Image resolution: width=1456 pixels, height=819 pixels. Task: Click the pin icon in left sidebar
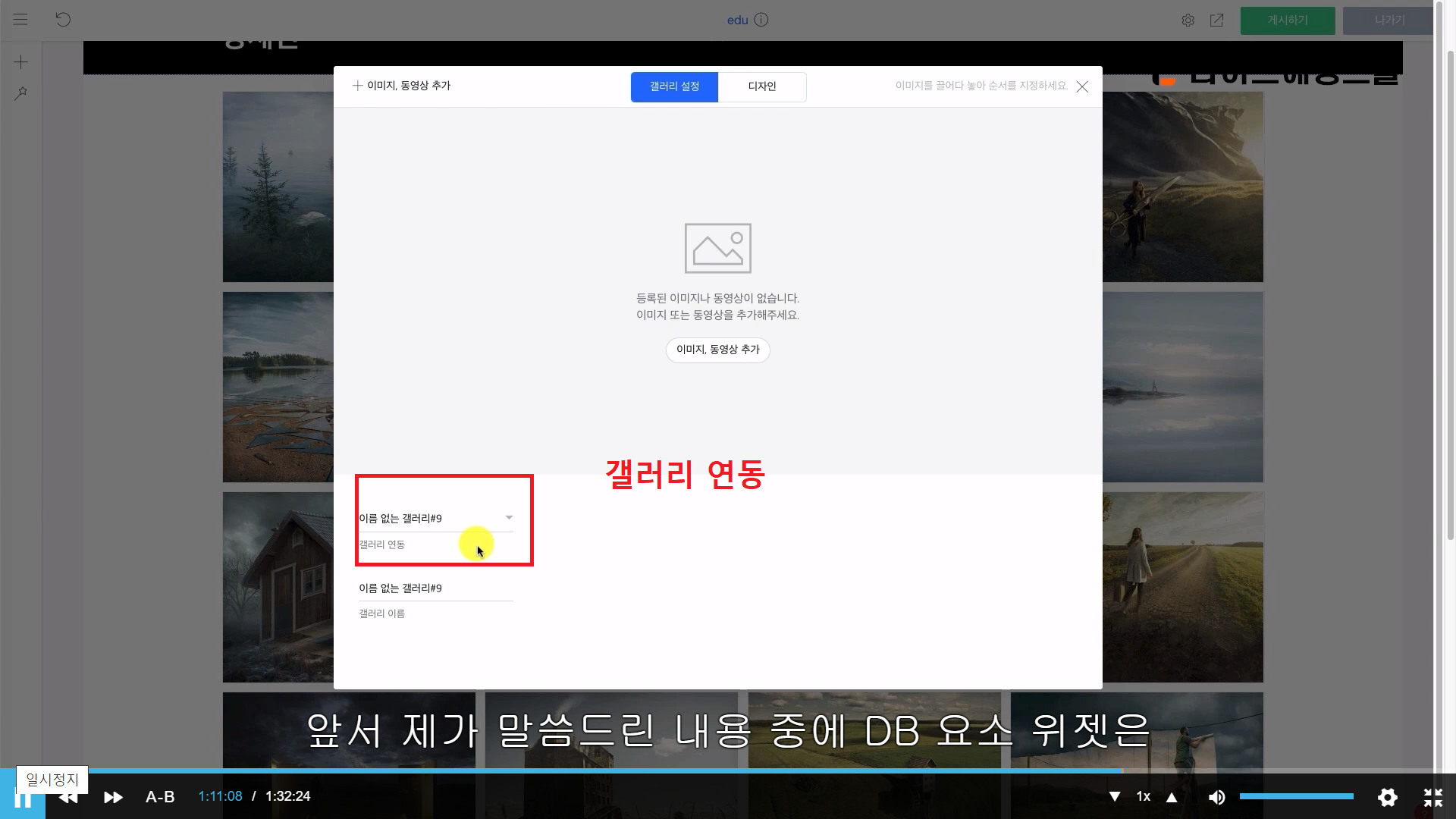[20, 93]
